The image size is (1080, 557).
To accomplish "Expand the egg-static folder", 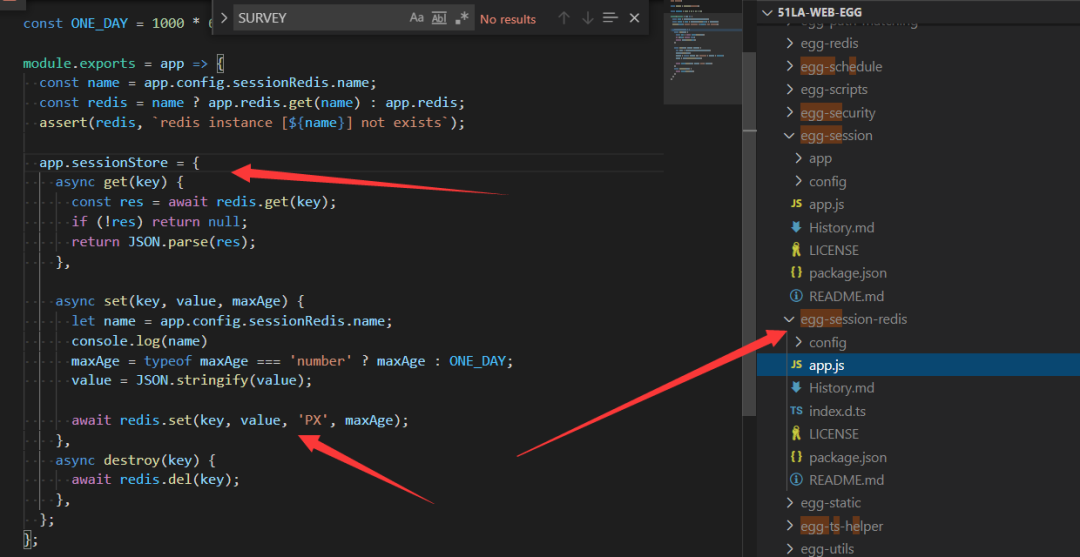I will (830, 503).
